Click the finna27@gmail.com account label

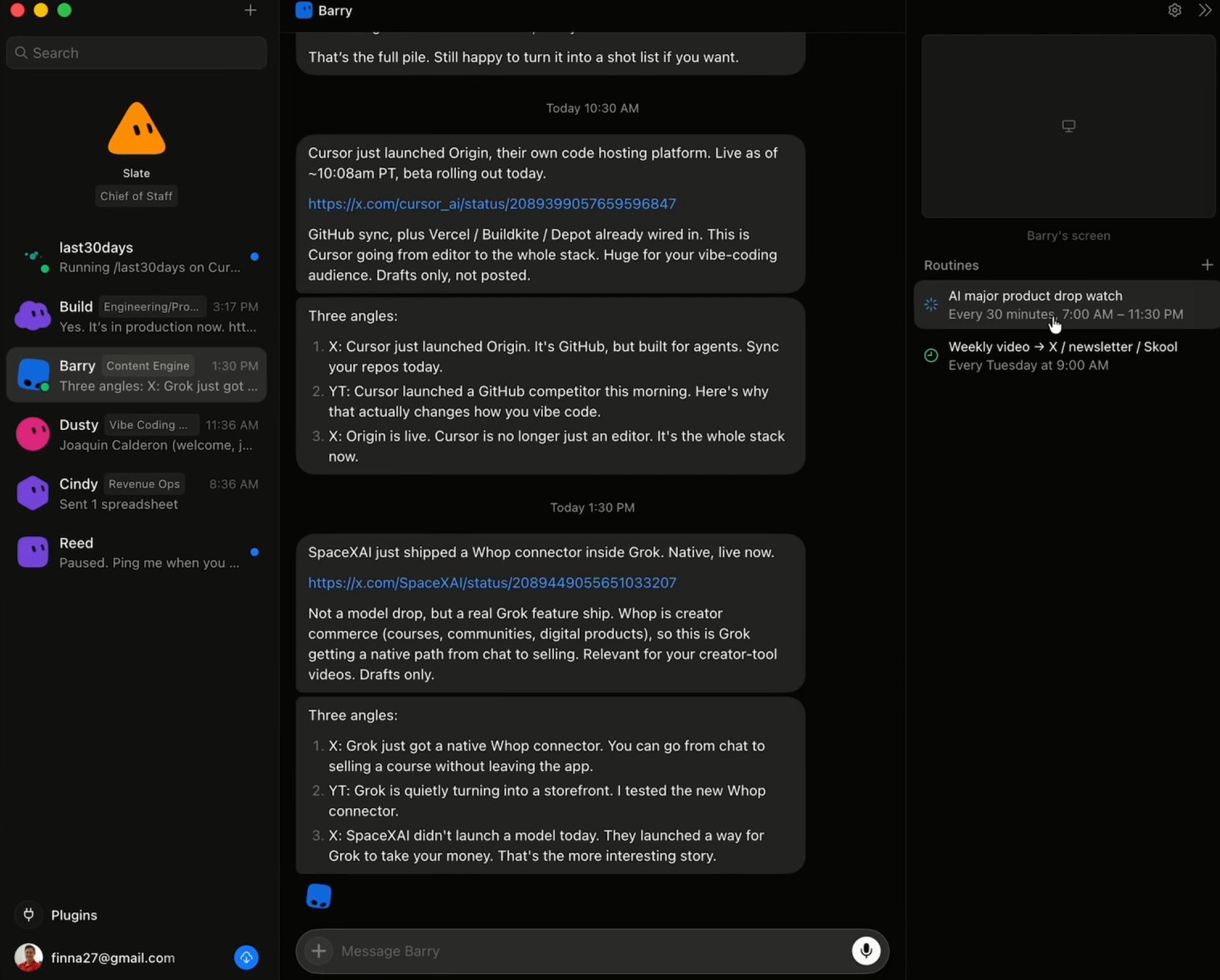click(113, 958)
